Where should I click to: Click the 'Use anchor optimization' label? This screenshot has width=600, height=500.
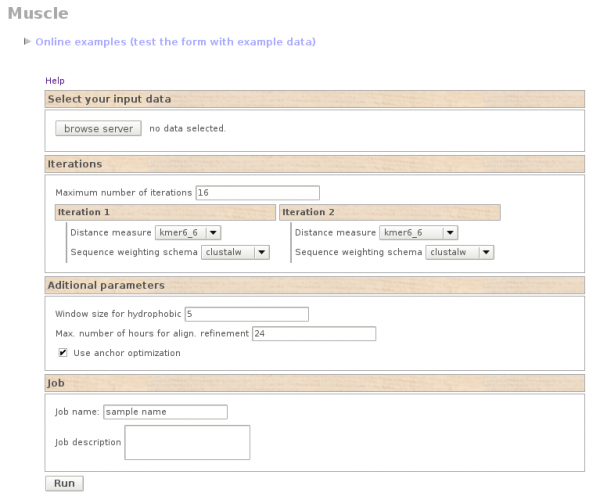click(x=127, y=353)
